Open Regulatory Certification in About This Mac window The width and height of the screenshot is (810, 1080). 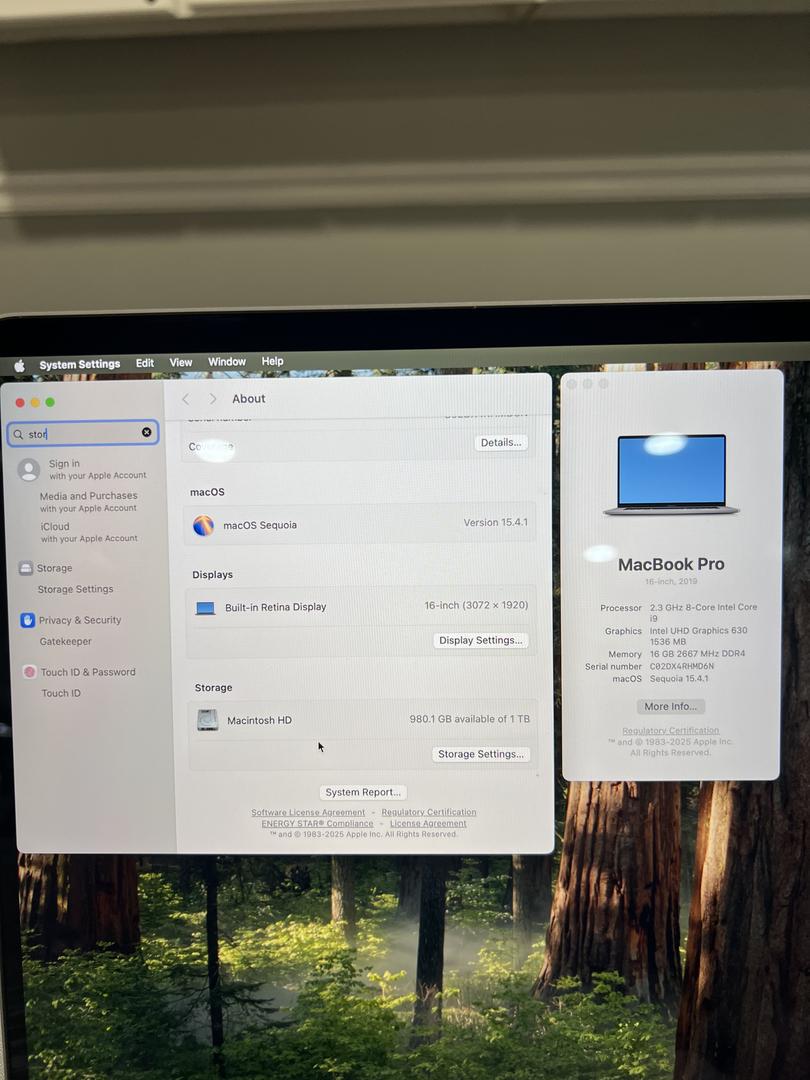[x=670, y=730]
